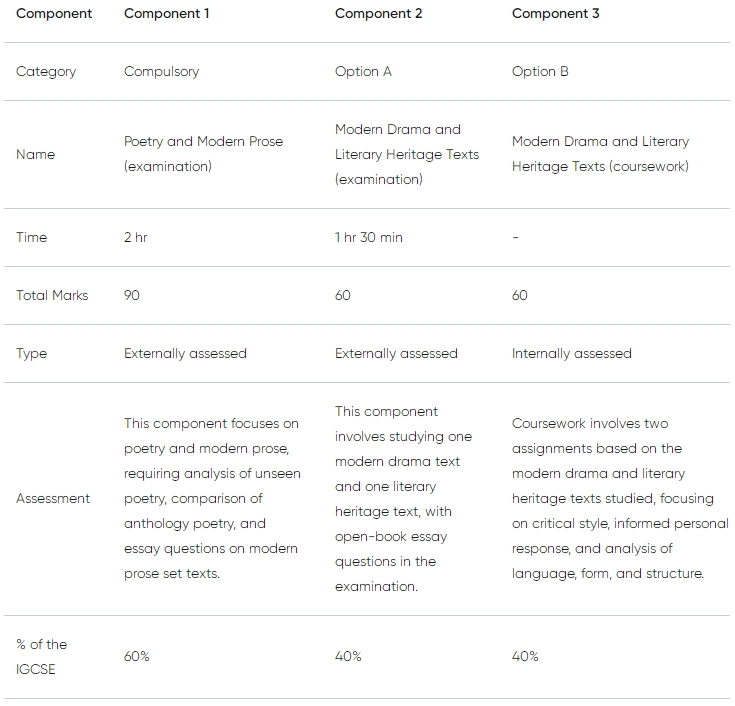735x706 pixels.
Task: Click the 2 hr time value
Action: 135,237
